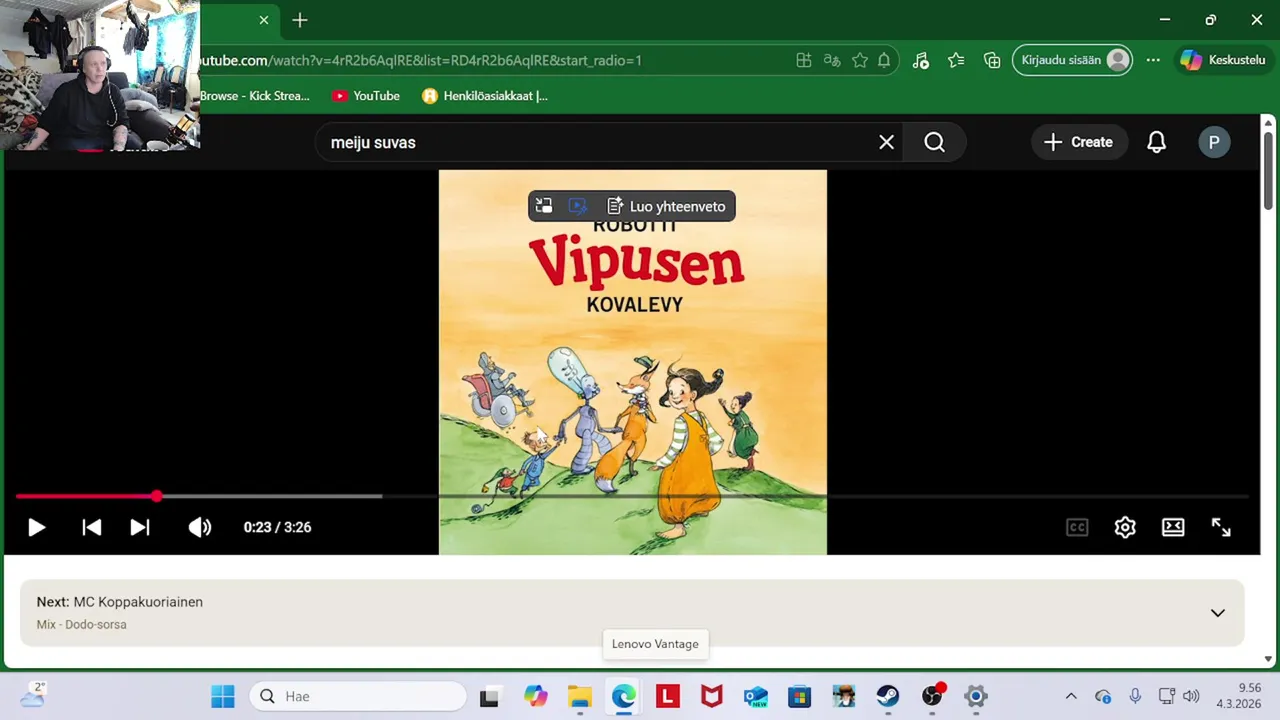Open the Favorites list icon

click(956, 60)
